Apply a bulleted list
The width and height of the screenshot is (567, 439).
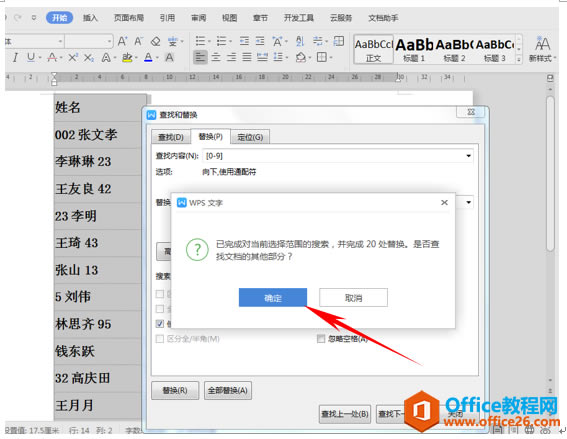click(x=200, y=41)
